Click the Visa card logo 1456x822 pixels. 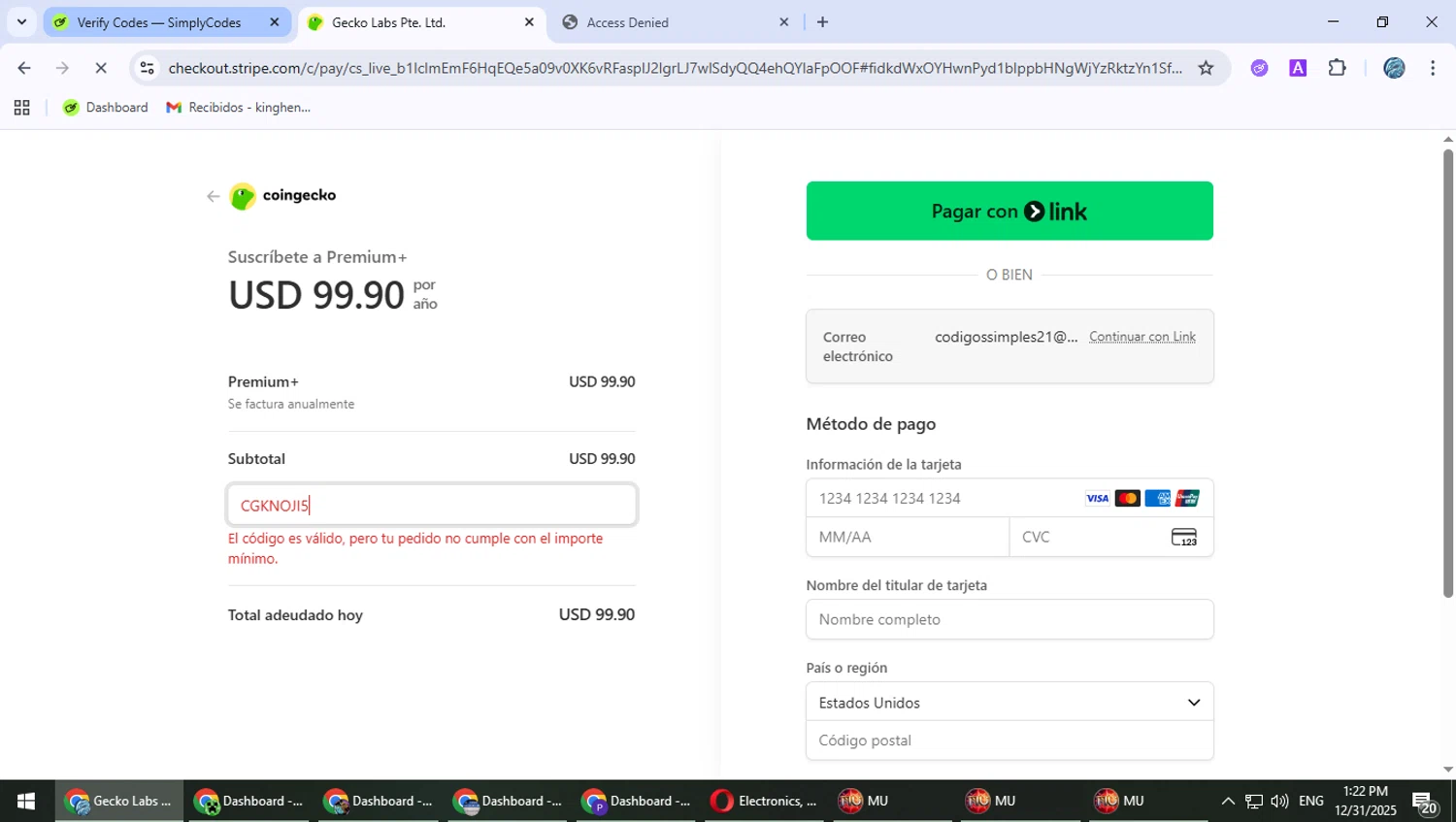(x=1097, y=499)
